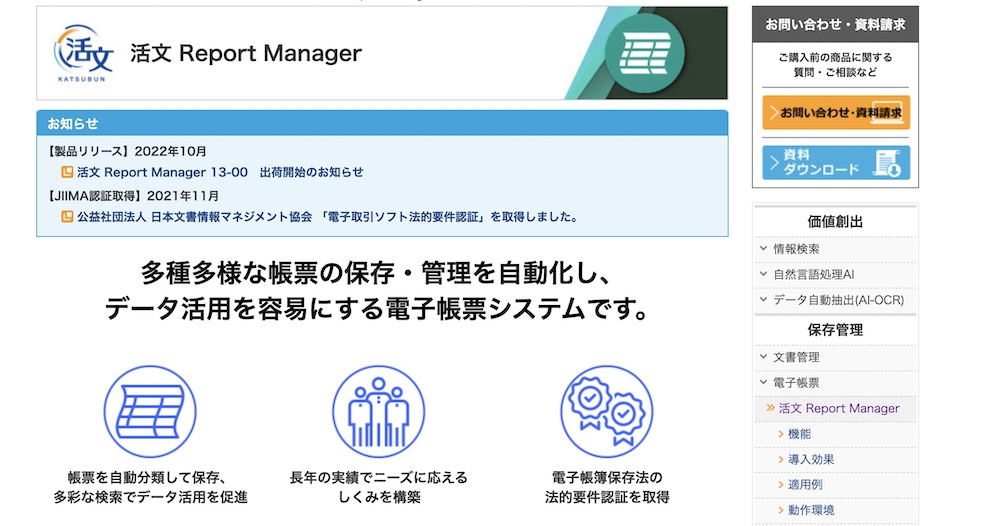Click the orange お問い合わせ・資料請求 button
Image resolution: width=1000 pixels, height=526 pixels.
point(835,112)
